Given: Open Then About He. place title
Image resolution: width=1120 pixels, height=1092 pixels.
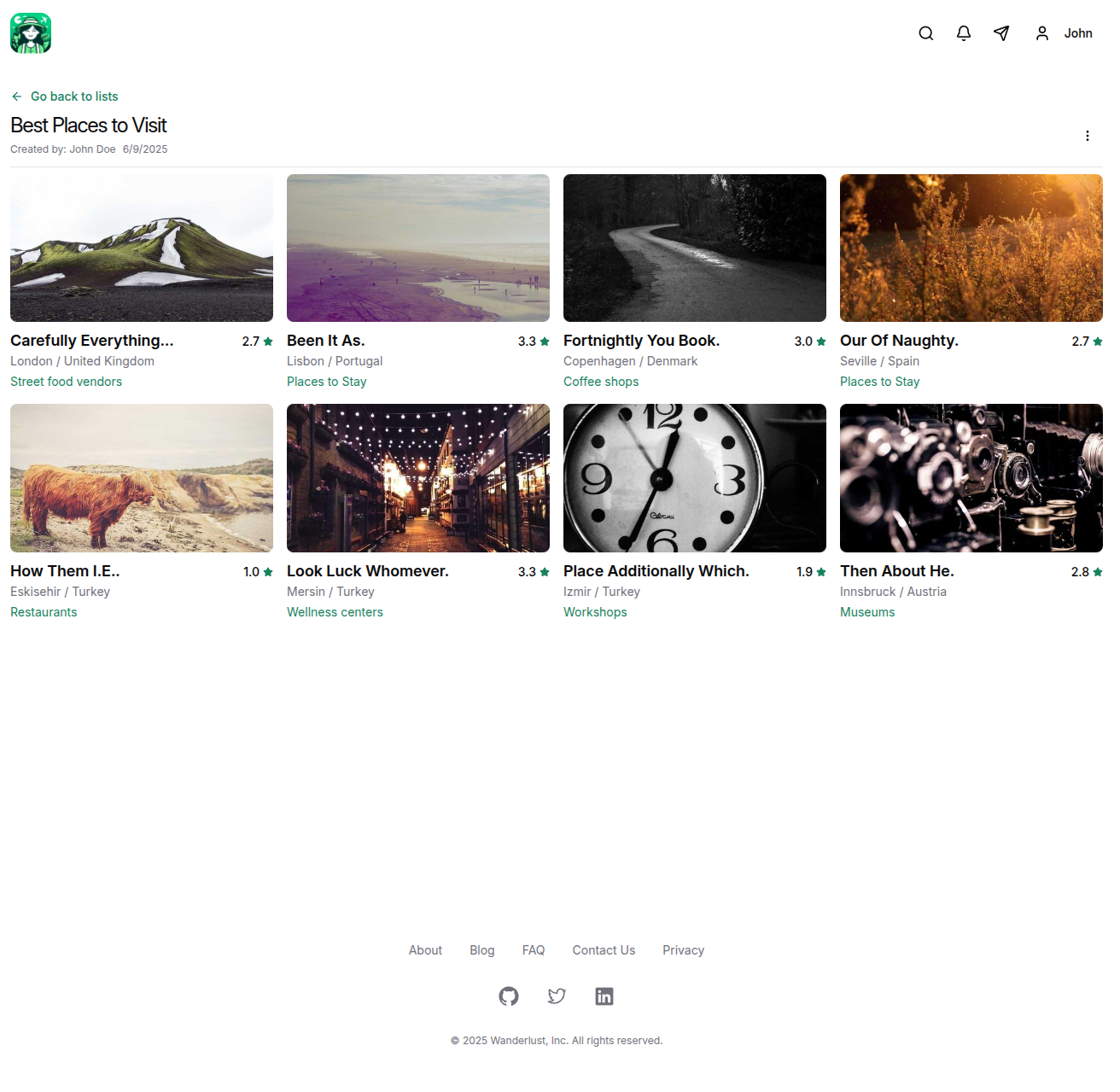Looking at the screenshot, I should coord(897,571).
